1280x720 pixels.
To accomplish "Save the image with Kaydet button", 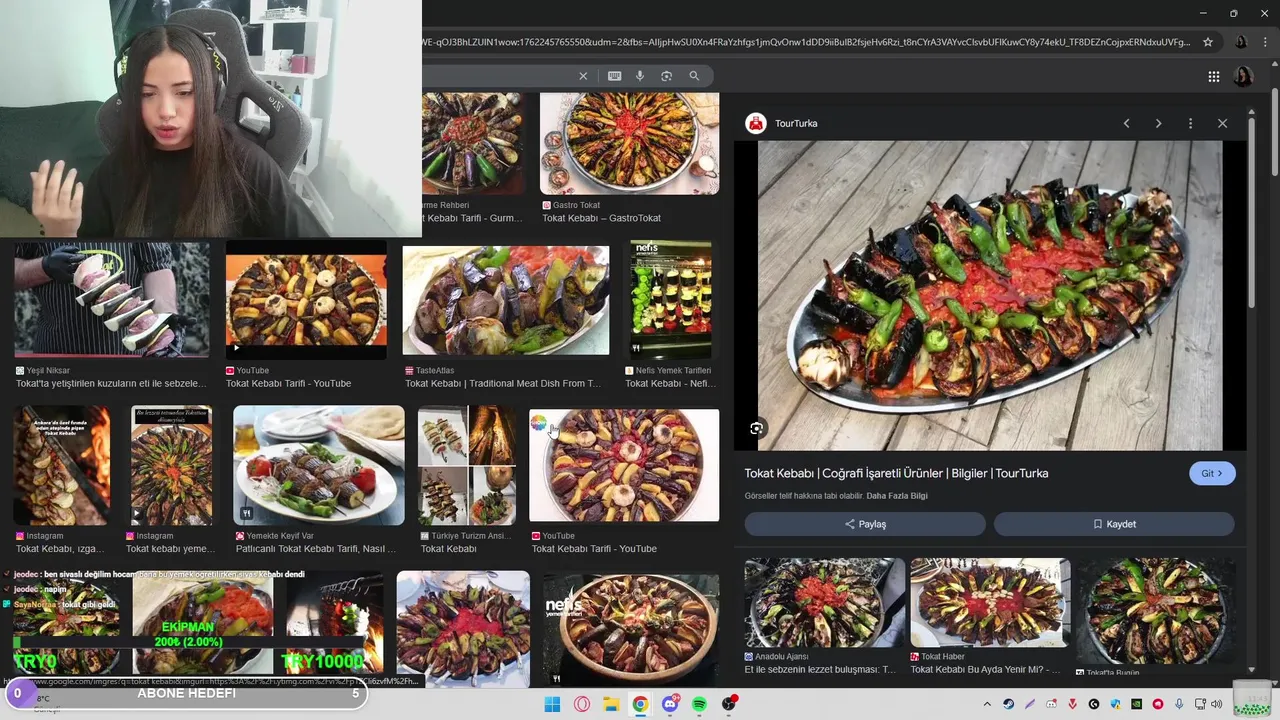I will 1114,524.
